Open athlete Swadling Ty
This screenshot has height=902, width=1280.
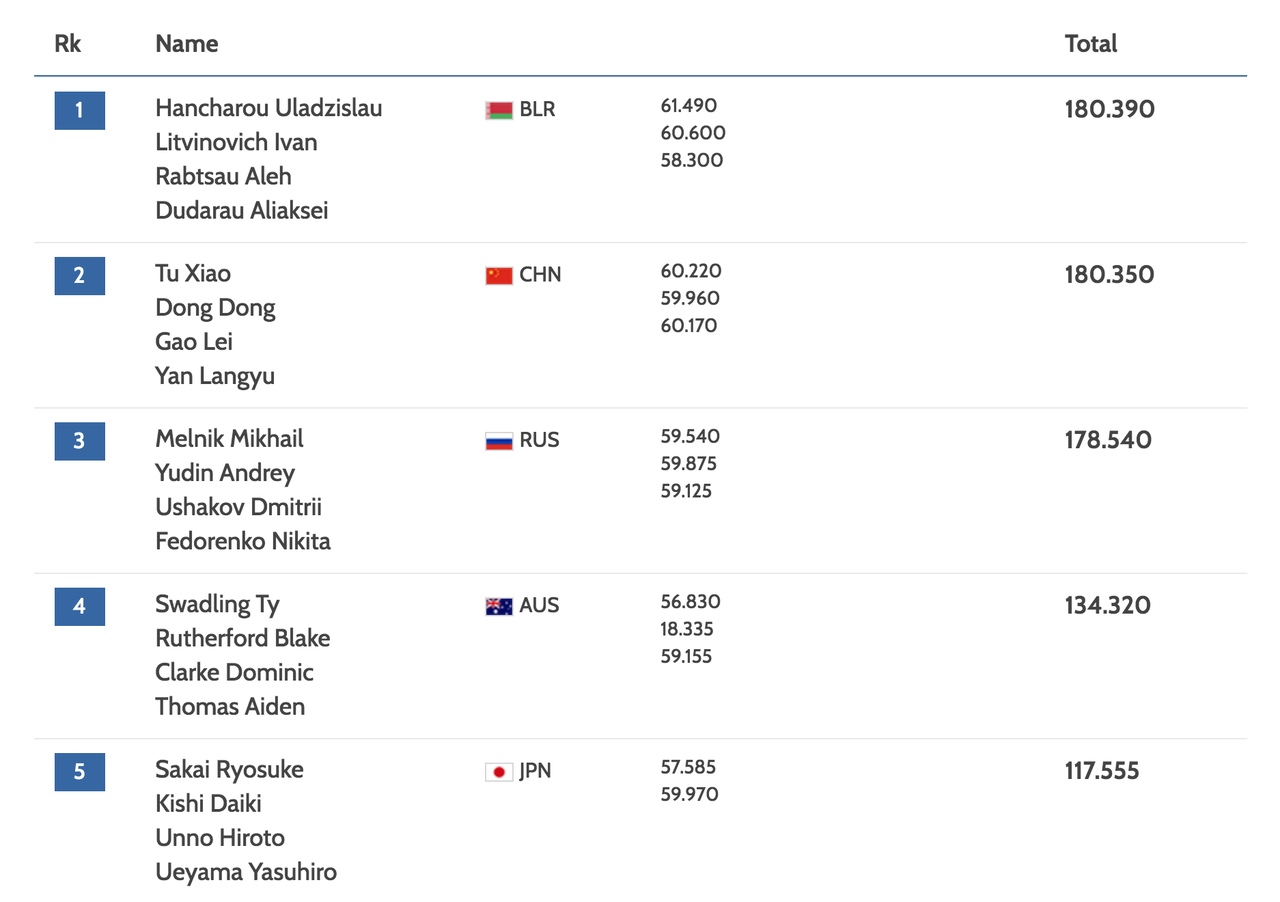point(217,605)
